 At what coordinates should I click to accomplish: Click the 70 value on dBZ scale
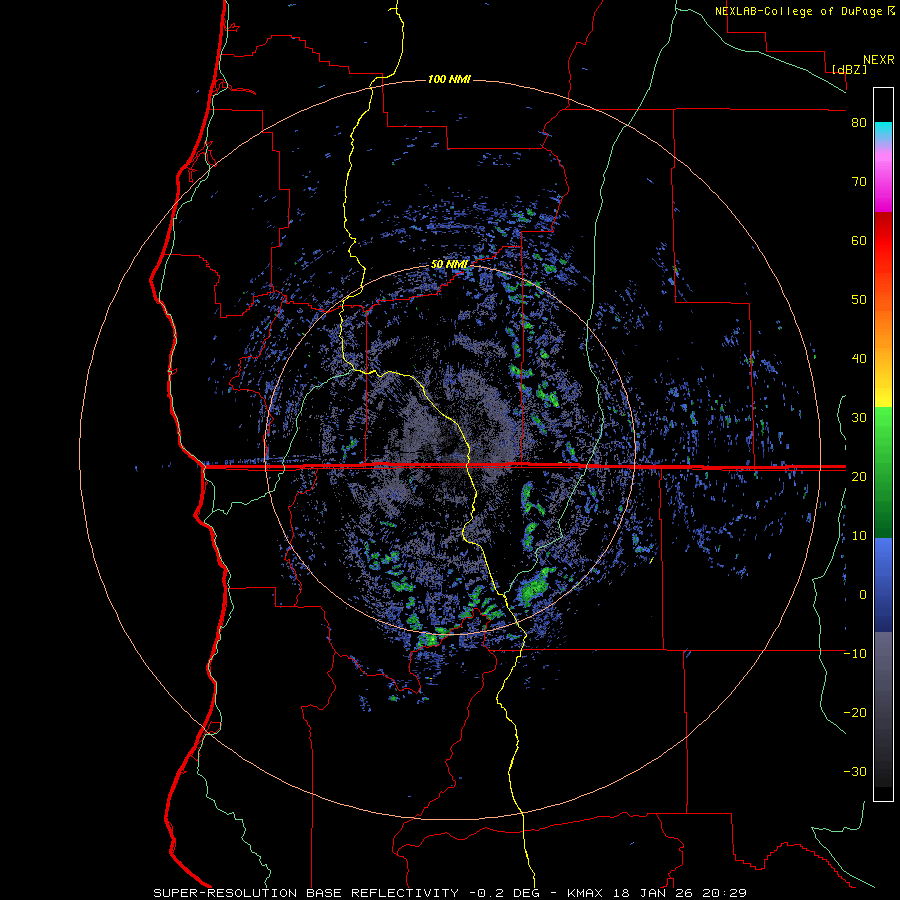point(859,182)
